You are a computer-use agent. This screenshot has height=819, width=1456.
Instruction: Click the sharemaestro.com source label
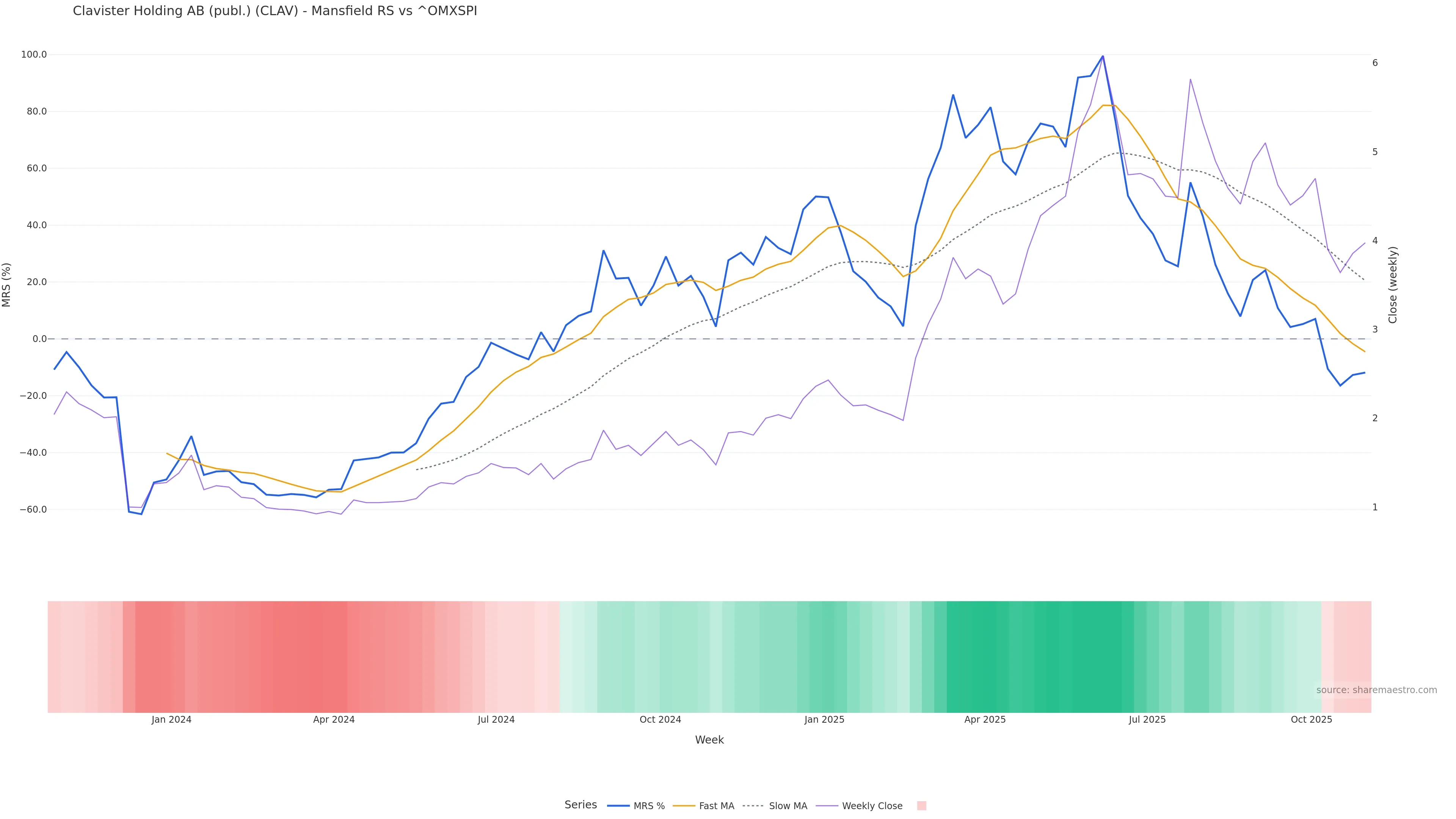[1376, 690]
